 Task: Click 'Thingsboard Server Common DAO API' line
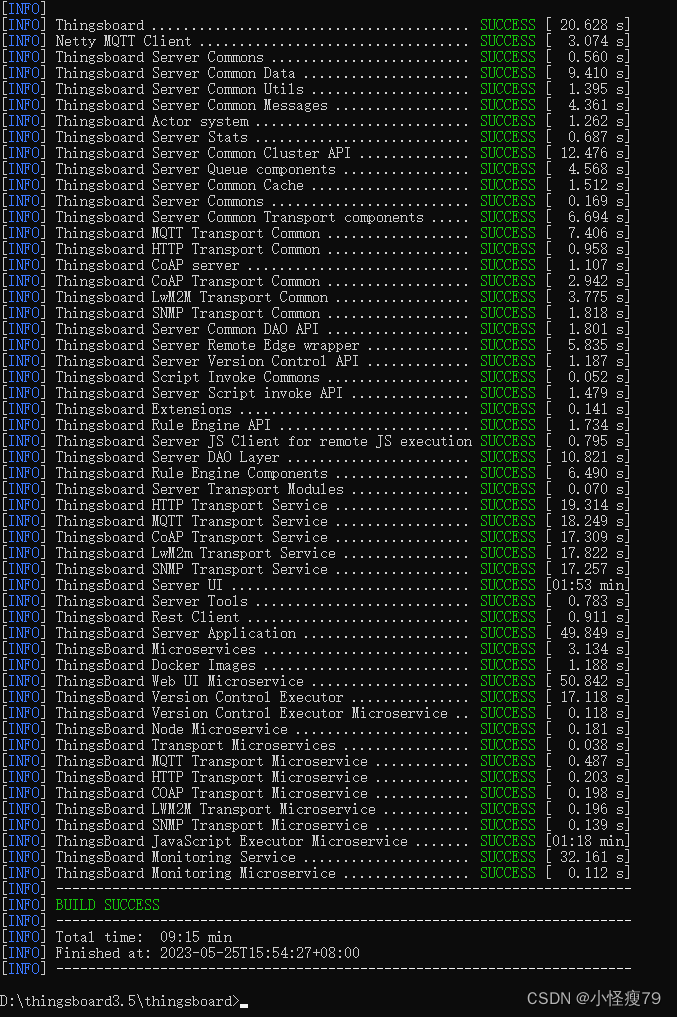coord(316,329)
